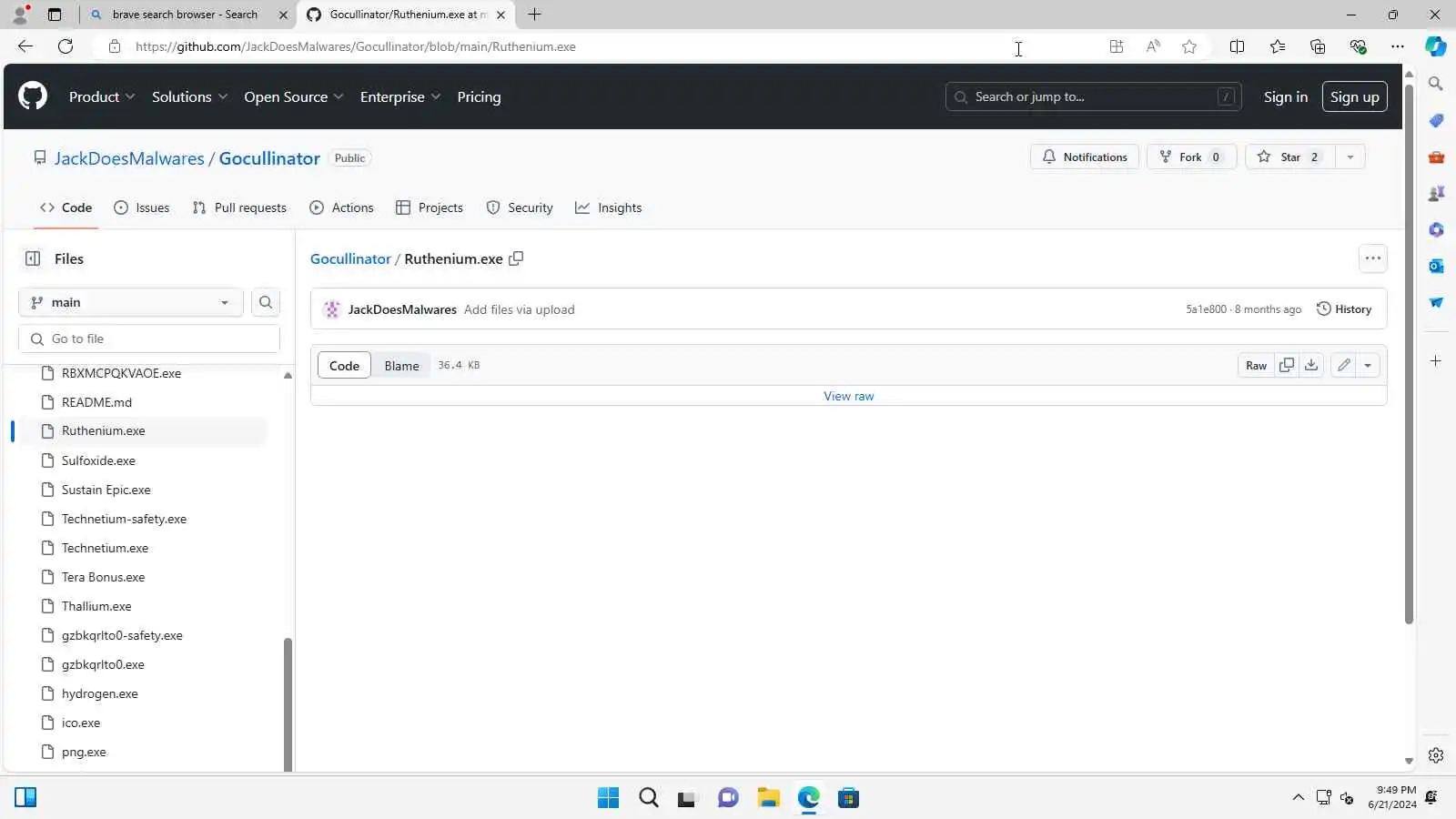This screenshot has height=819, width=1456.
Task: Click the Notifications button
Action: 1085,157
